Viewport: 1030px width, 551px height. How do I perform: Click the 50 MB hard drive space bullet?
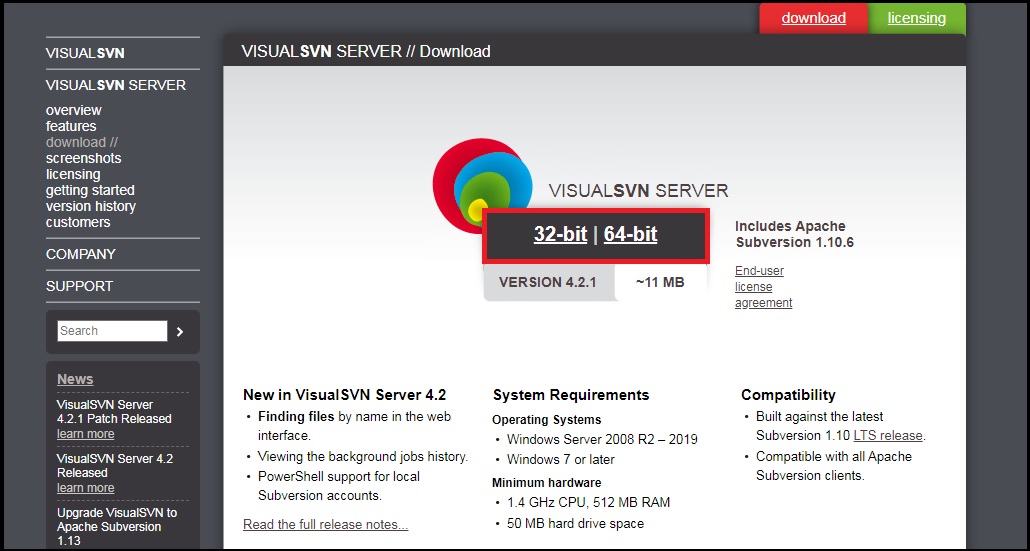point(575,524)
